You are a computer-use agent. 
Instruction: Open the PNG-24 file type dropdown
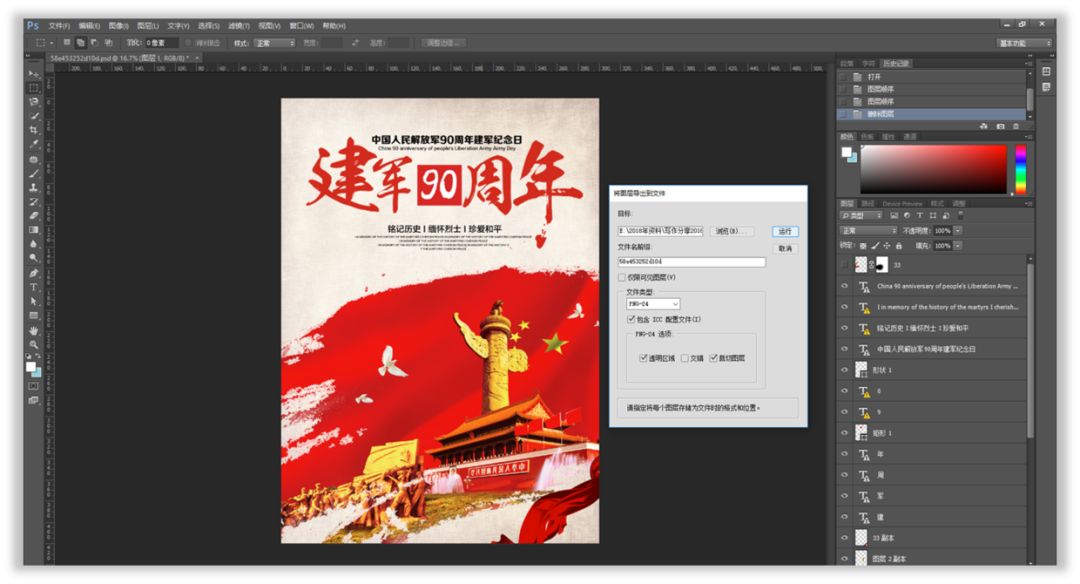653,304
